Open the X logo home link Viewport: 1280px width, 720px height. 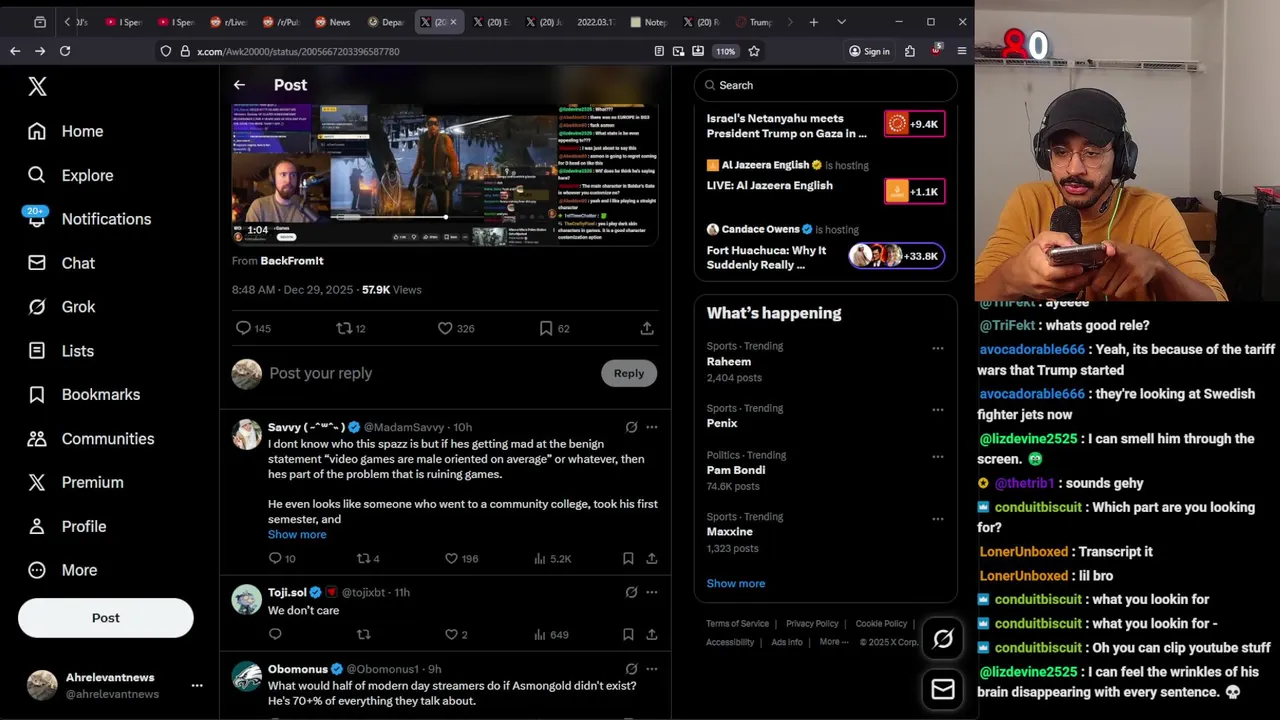click(x=37, y=87)
